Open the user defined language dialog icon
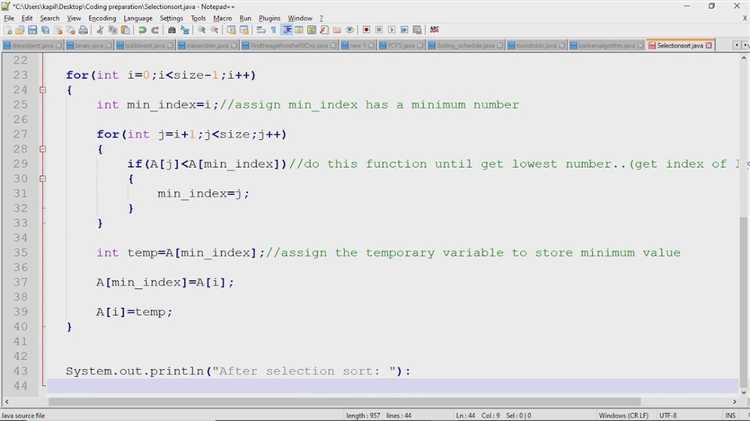This screenshot has width=750, height=421. (299, 30)
